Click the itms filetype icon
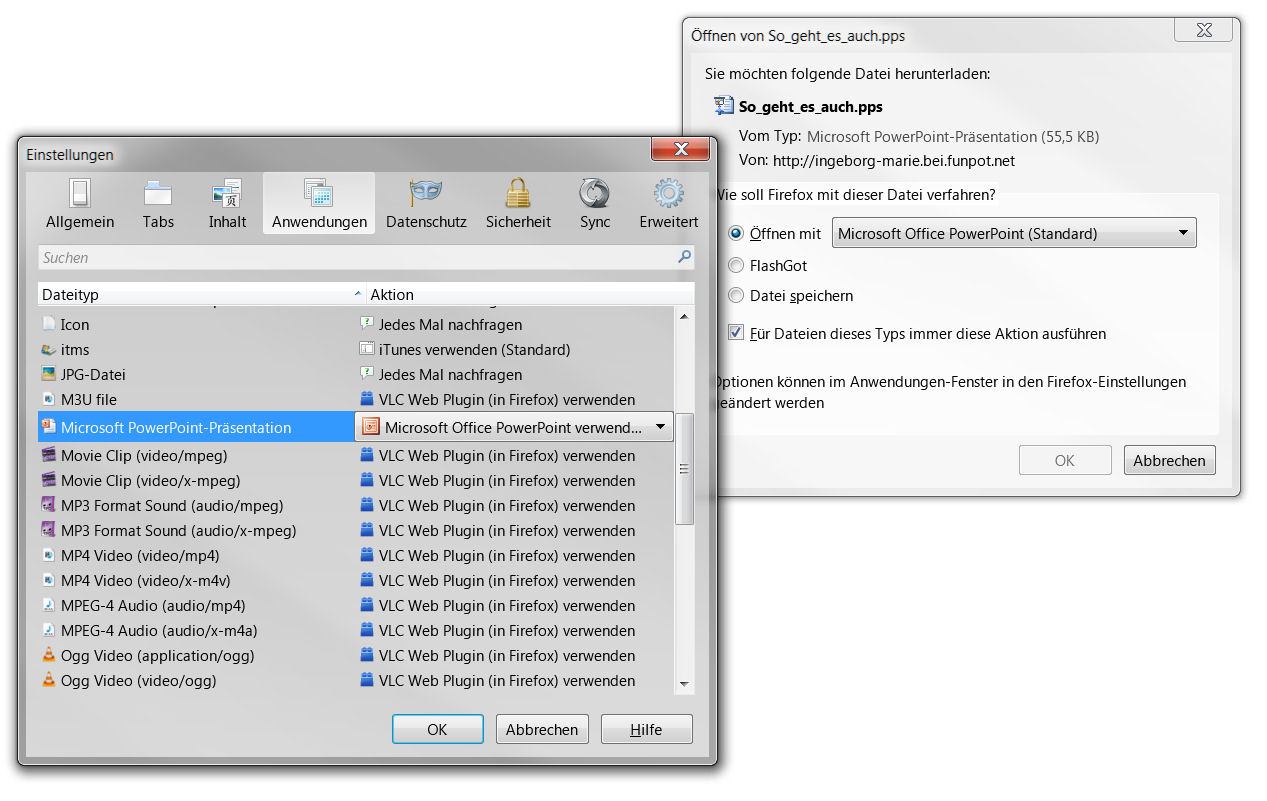This screenshot has width=1267, height=801. tap(49, 349)
